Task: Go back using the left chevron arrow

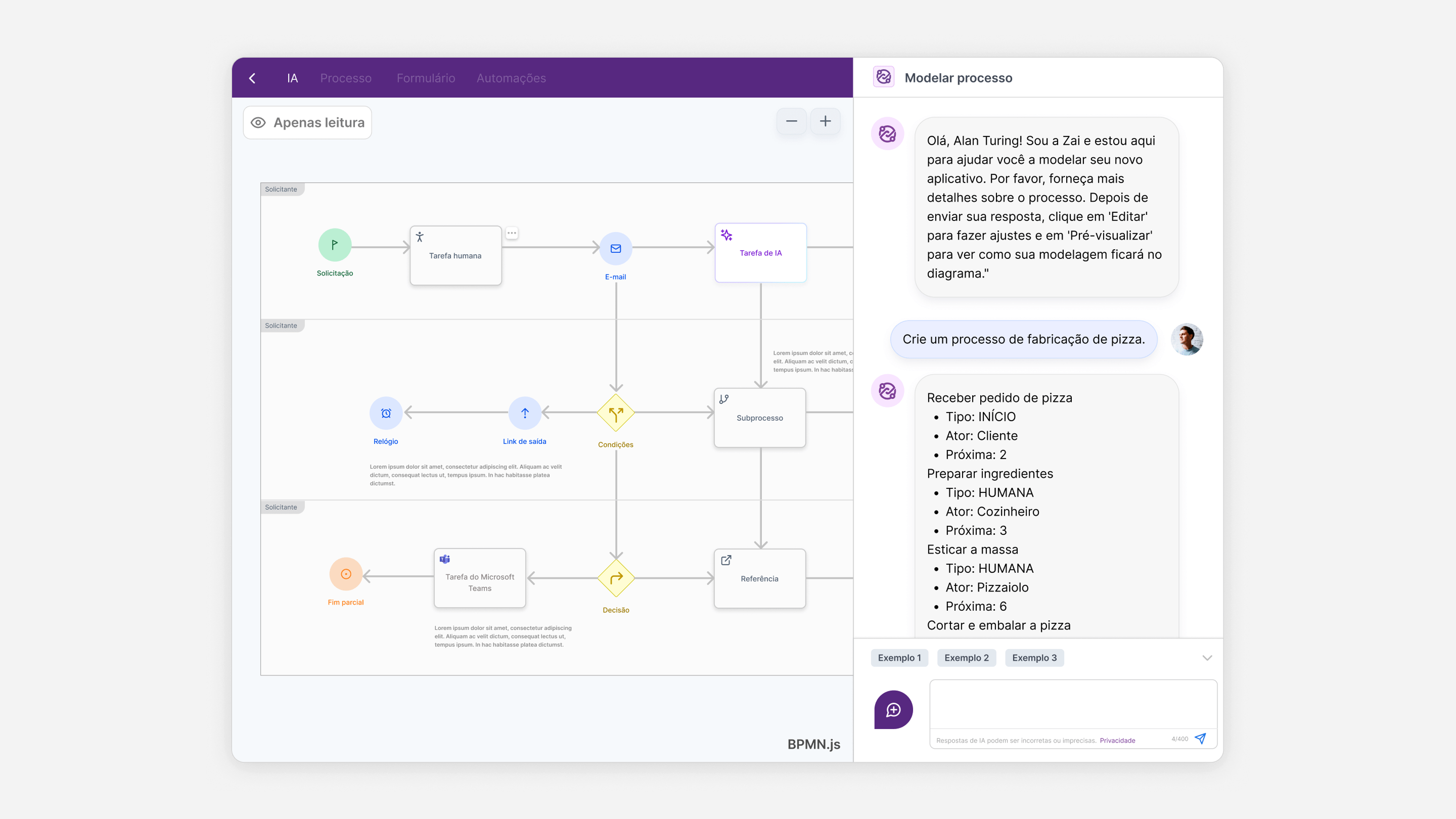Action: (x=253, y=78)
